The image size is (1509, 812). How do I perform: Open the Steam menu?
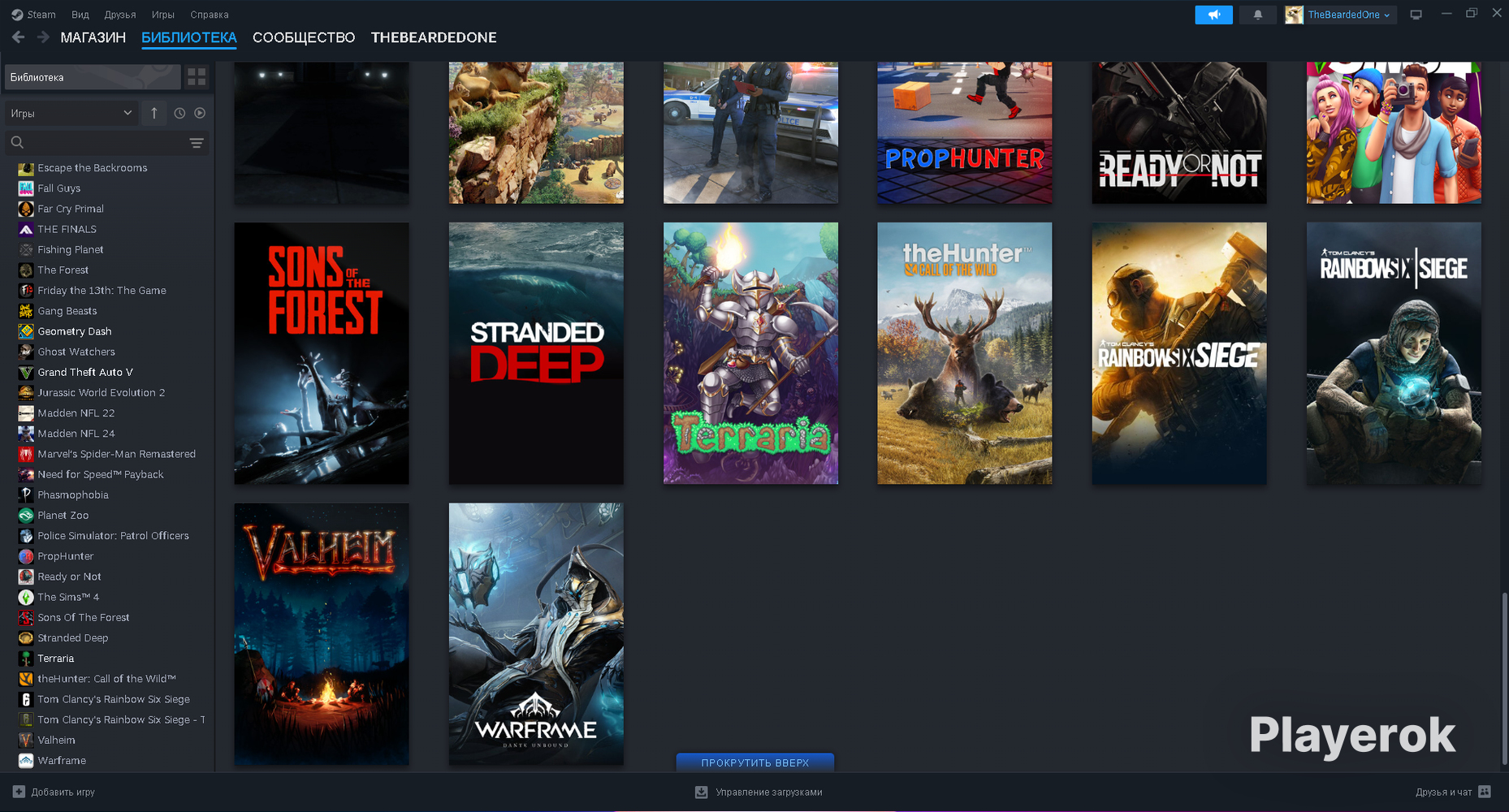click(x=41, y=15)
